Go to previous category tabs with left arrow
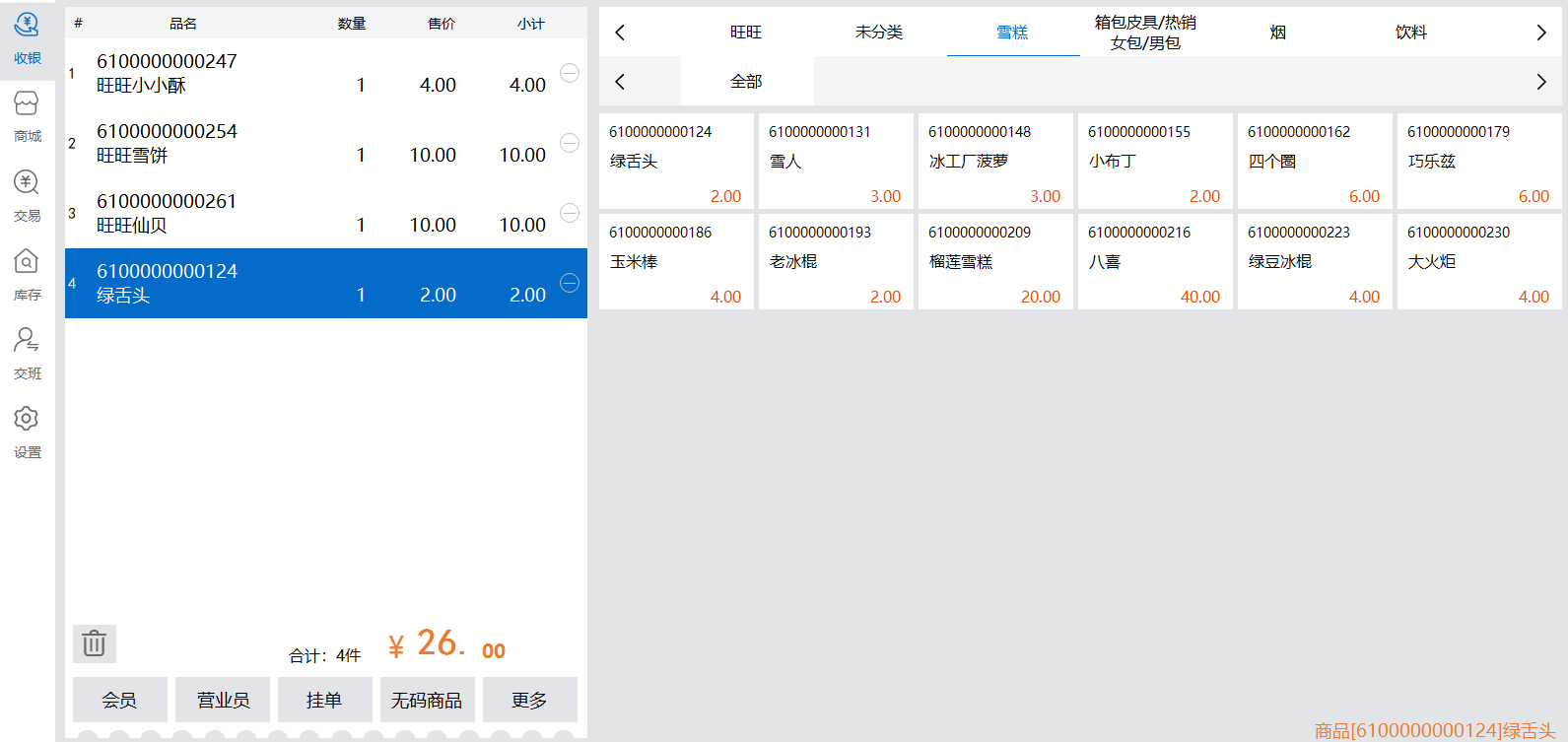Image resolution: width=1568 pixels, height=742 pixels. tap(620, 33)
